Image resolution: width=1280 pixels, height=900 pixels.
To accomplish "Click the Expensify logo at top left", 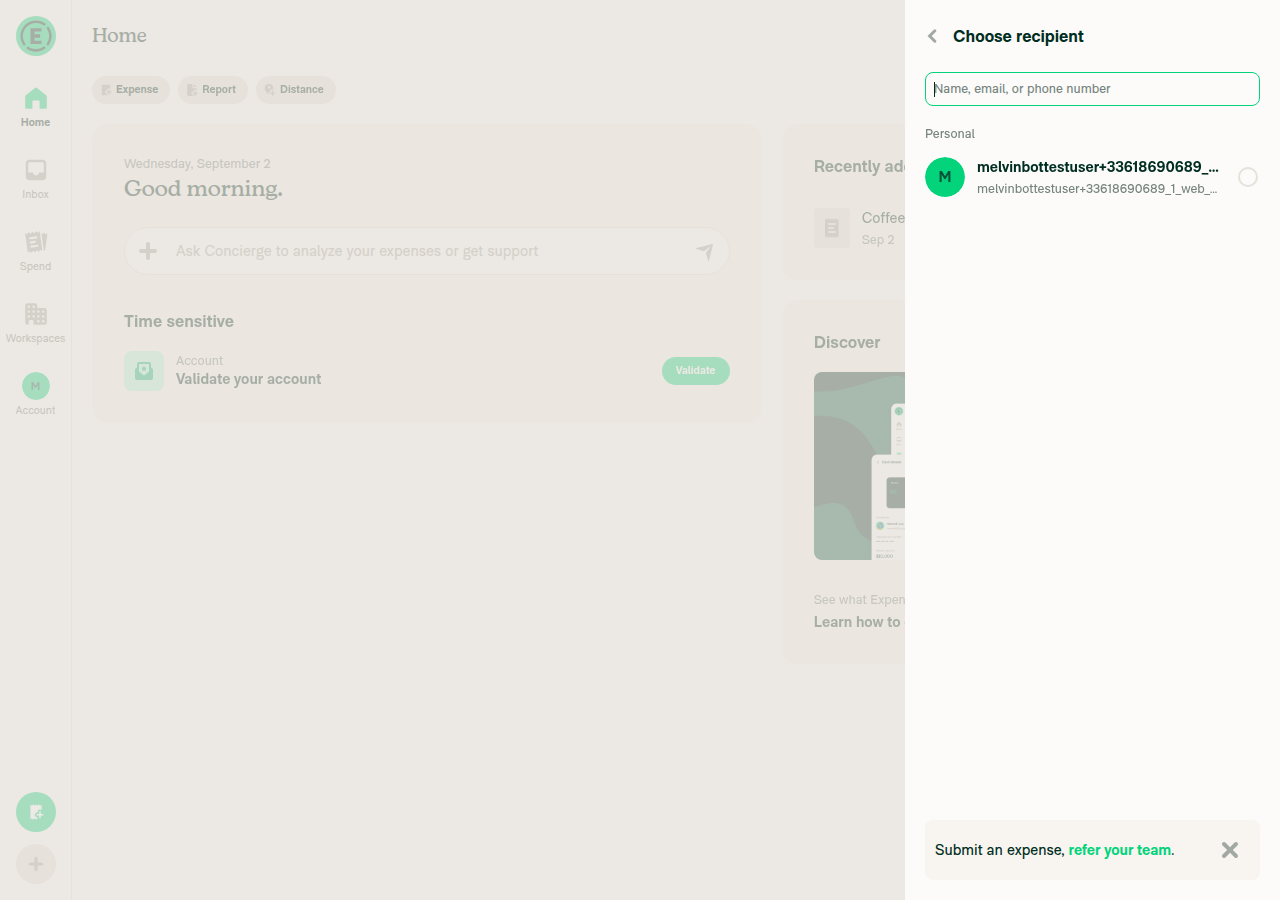I will 36,36.
